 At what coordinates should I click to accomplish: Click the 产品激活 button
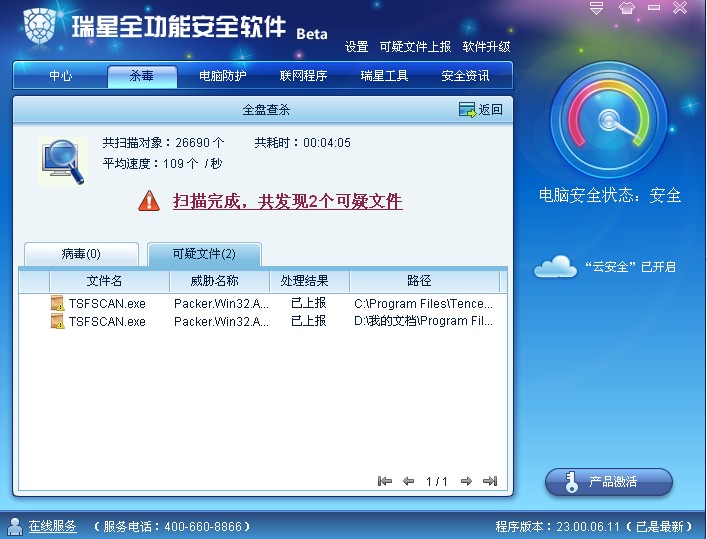tap(609, 482)
